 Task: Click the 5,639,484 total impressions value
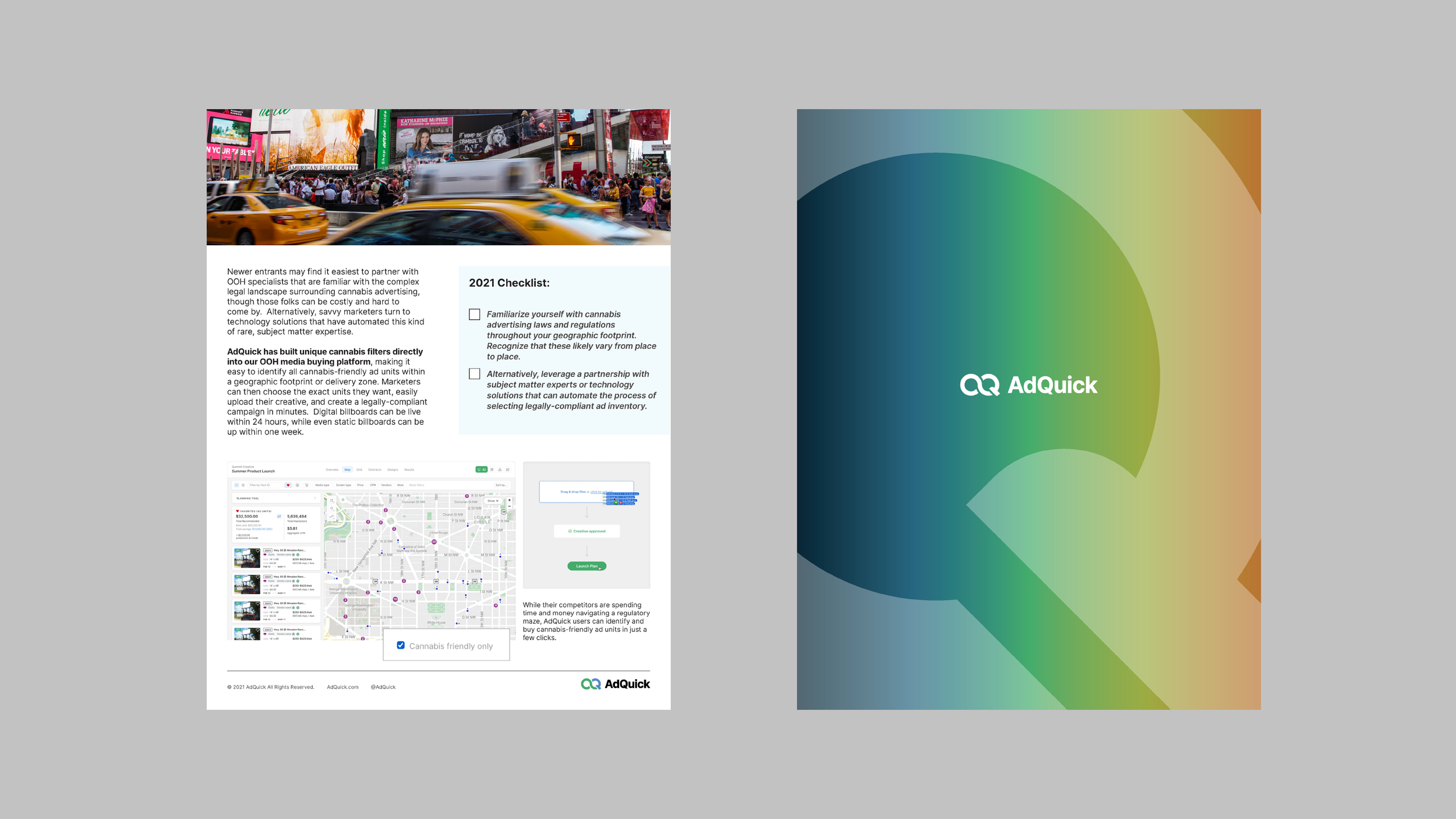[x=297, y=517]
